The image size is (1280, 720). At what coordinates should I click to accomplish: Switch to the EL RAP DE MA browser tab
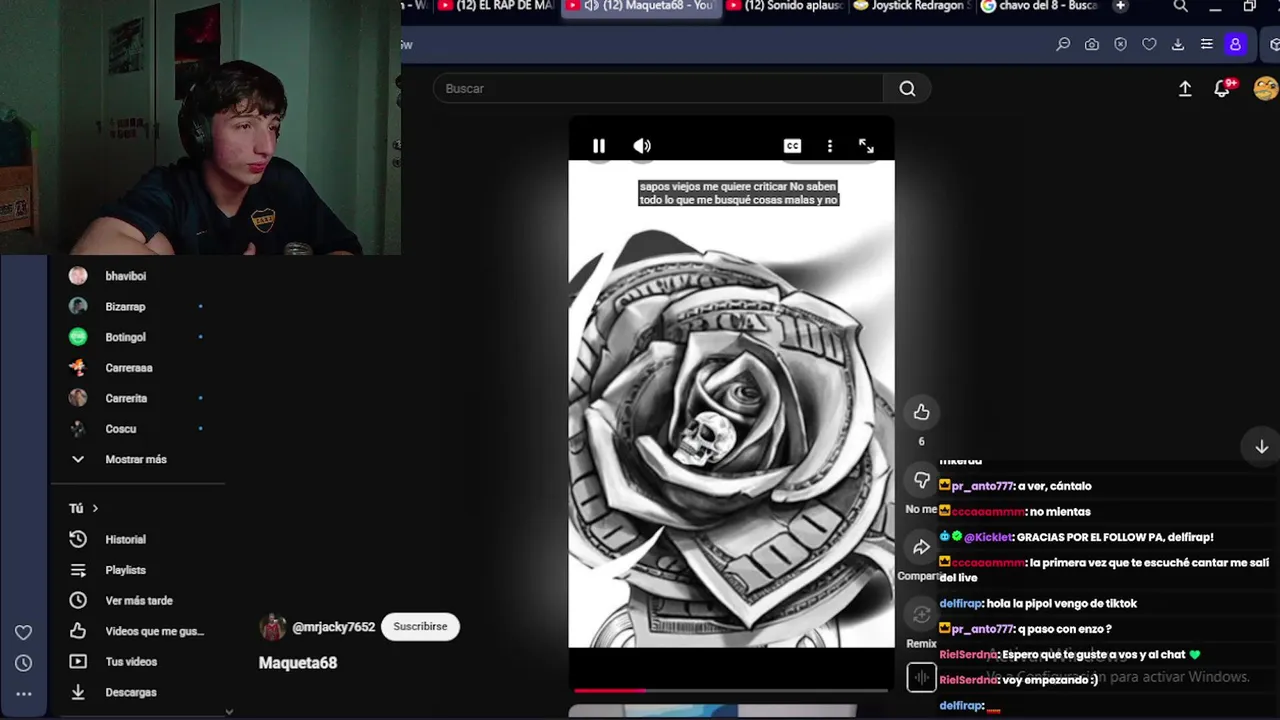click(496, 6)
